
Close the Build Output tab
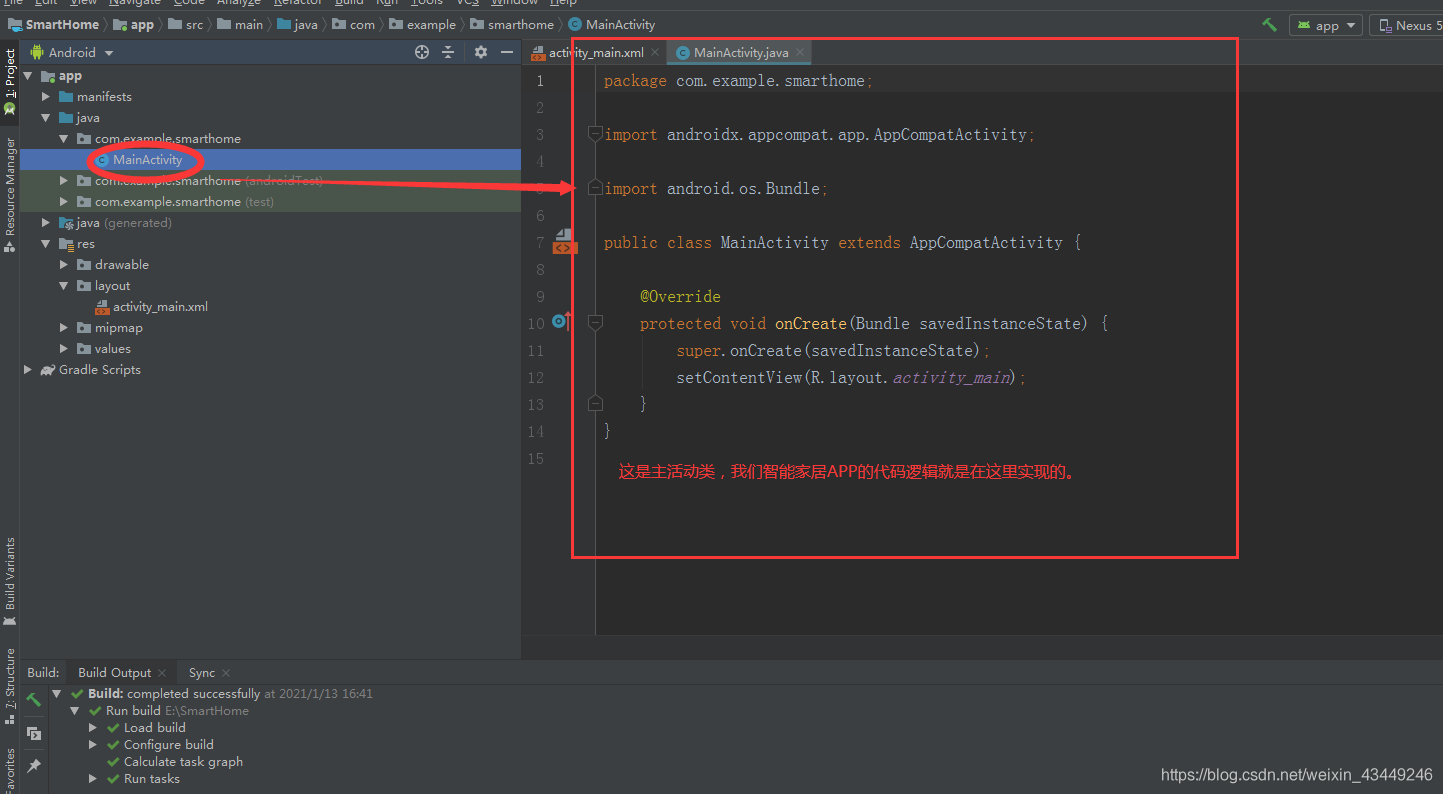pyautogui.click(x=162, y=673)
